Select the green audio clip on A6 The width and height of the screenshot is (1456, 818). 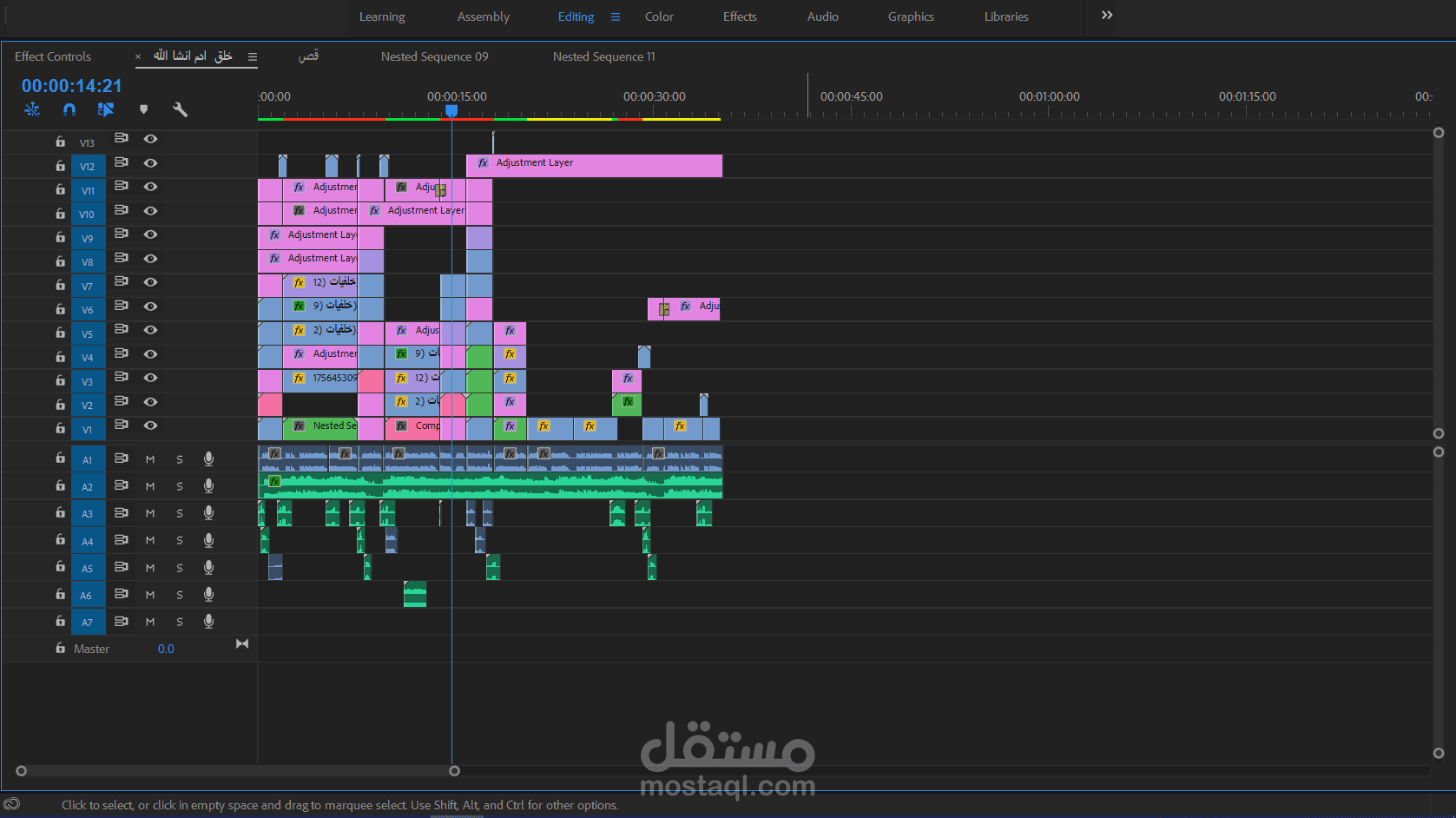click(415, 594)
